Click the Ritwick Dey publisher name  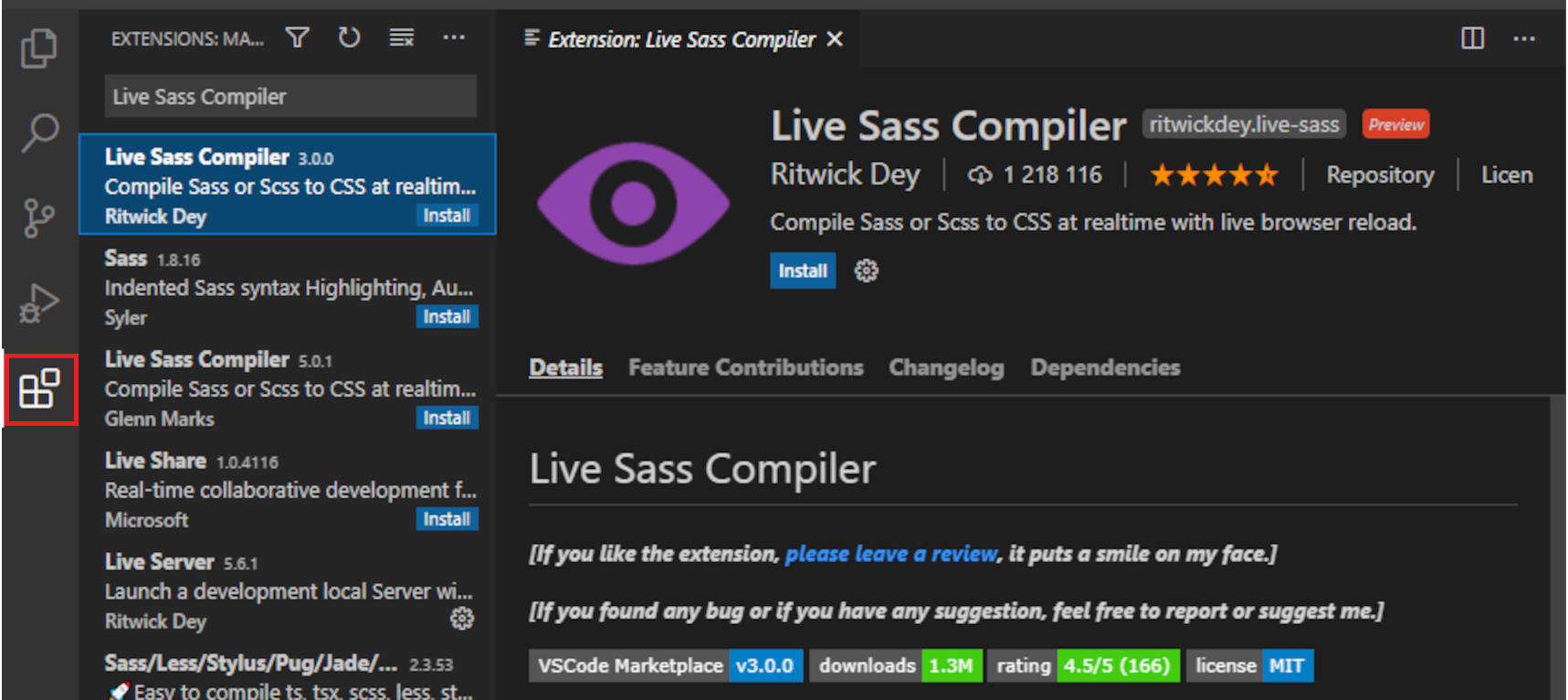click(x=845, y=174)
